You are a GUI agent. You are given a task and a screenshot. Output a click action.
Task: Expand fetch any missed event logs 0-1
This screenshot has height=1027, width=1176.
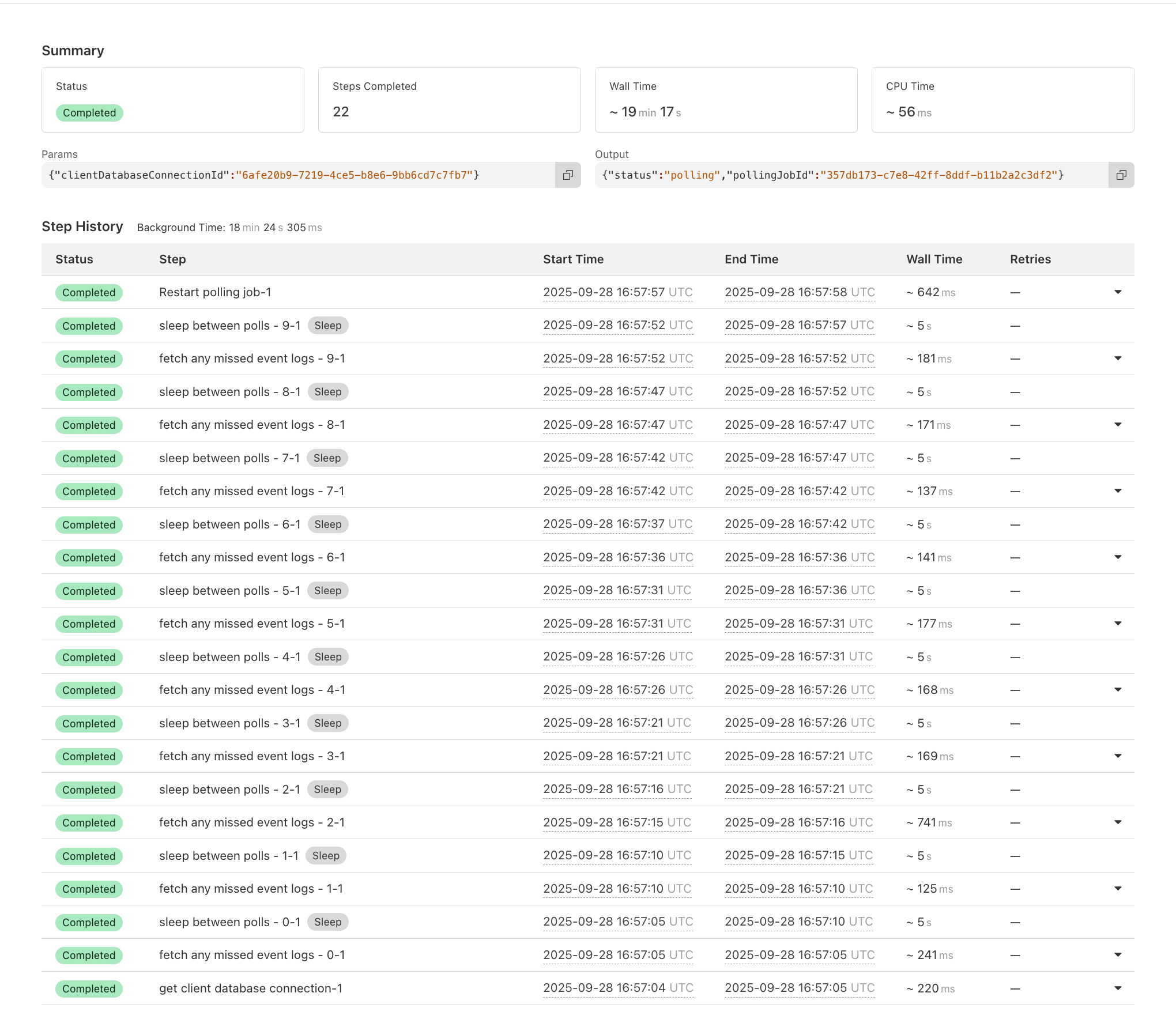1118,955
